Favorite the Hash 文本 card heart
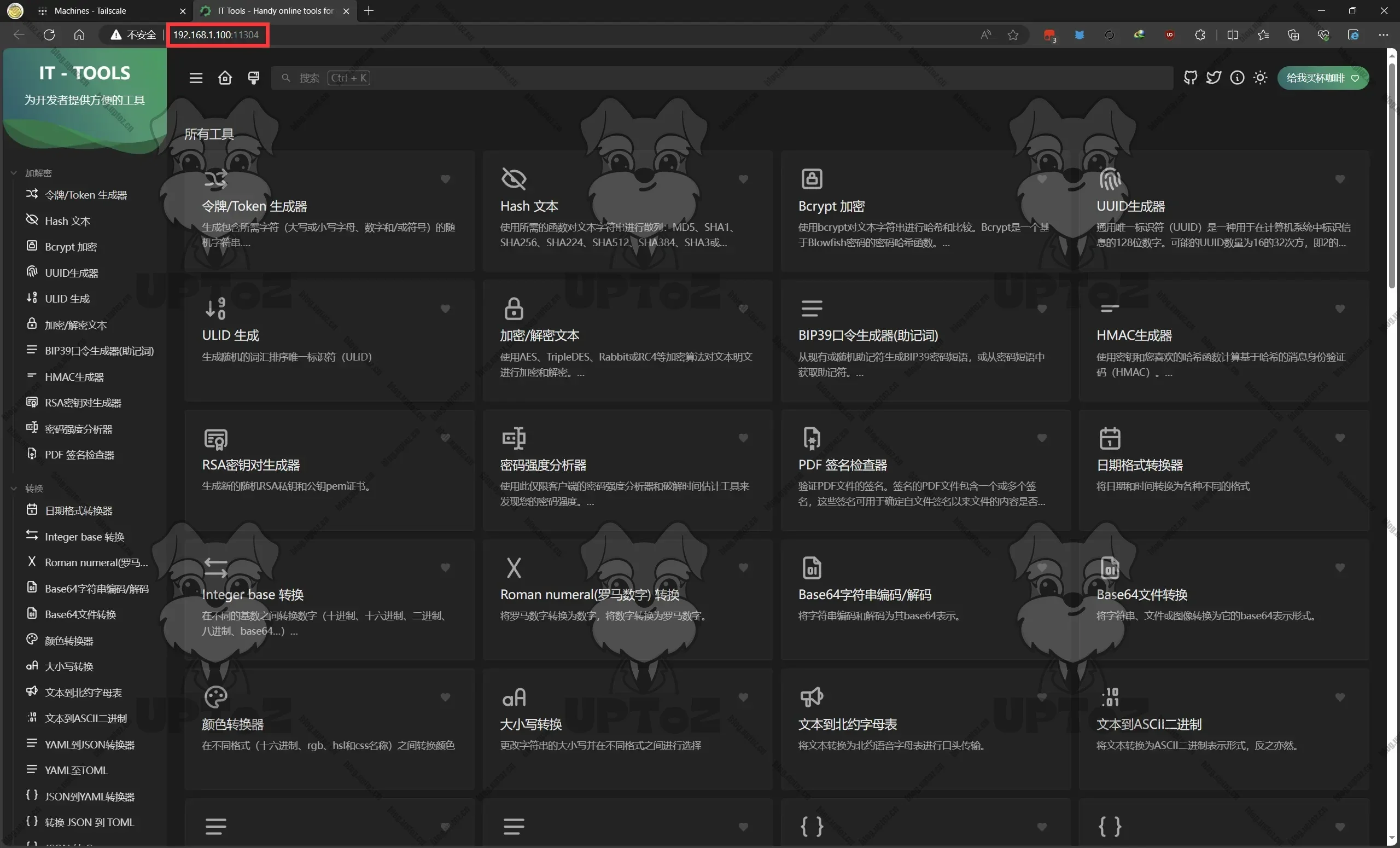1400x848 pixels. 743,179
